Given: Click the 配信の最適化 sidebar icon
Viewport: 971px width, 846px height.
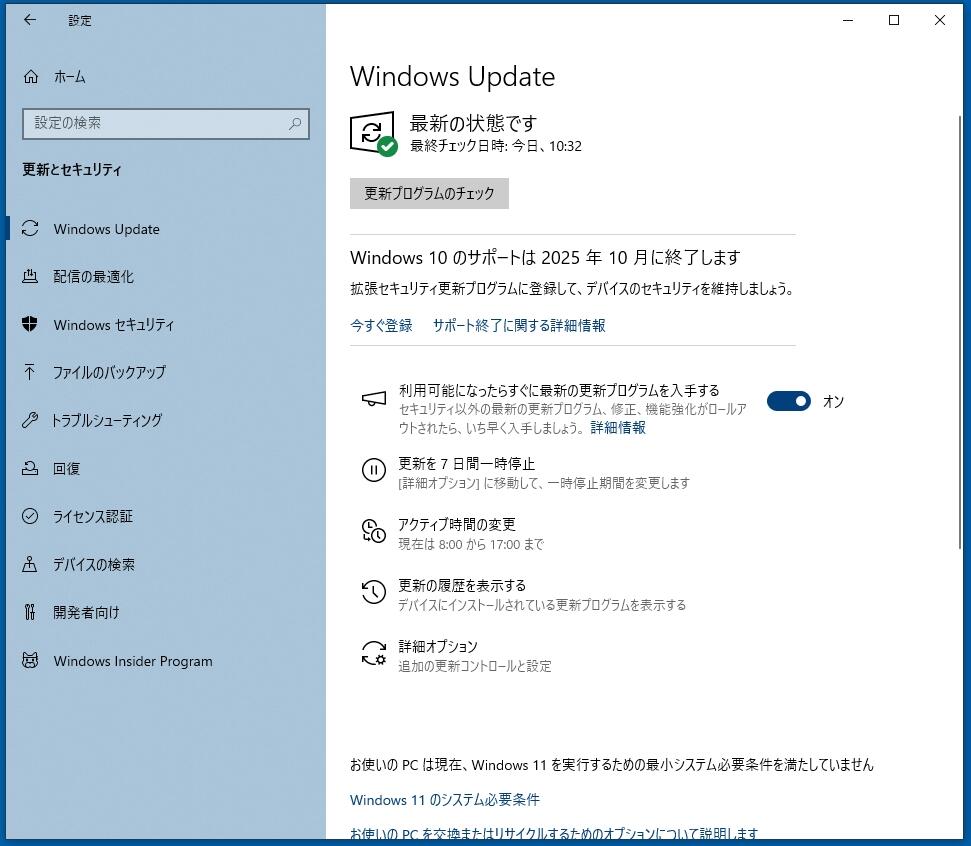Looking at the screenshot, I should (x=30, y=276).
